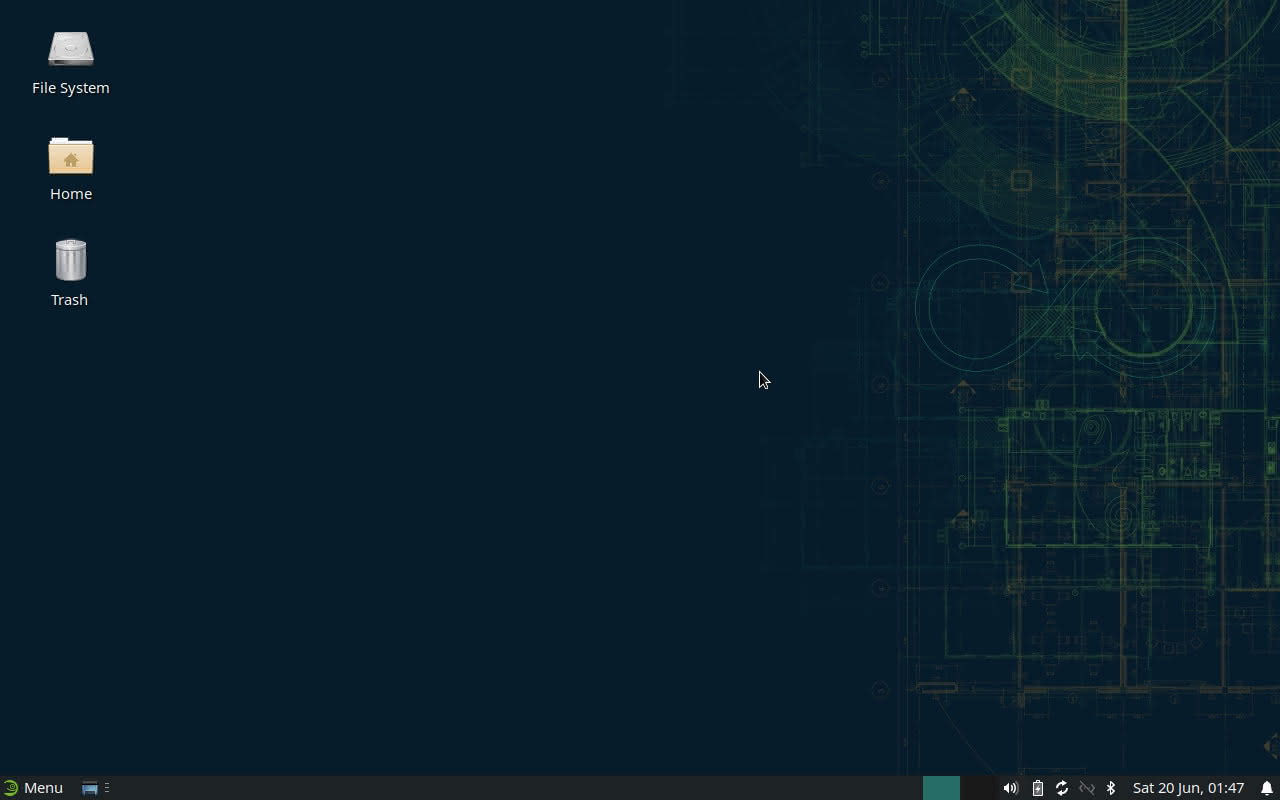Click the volume speaker icon
Image resolution: width=1280 pixels, height=800 pixels.
1010,788
